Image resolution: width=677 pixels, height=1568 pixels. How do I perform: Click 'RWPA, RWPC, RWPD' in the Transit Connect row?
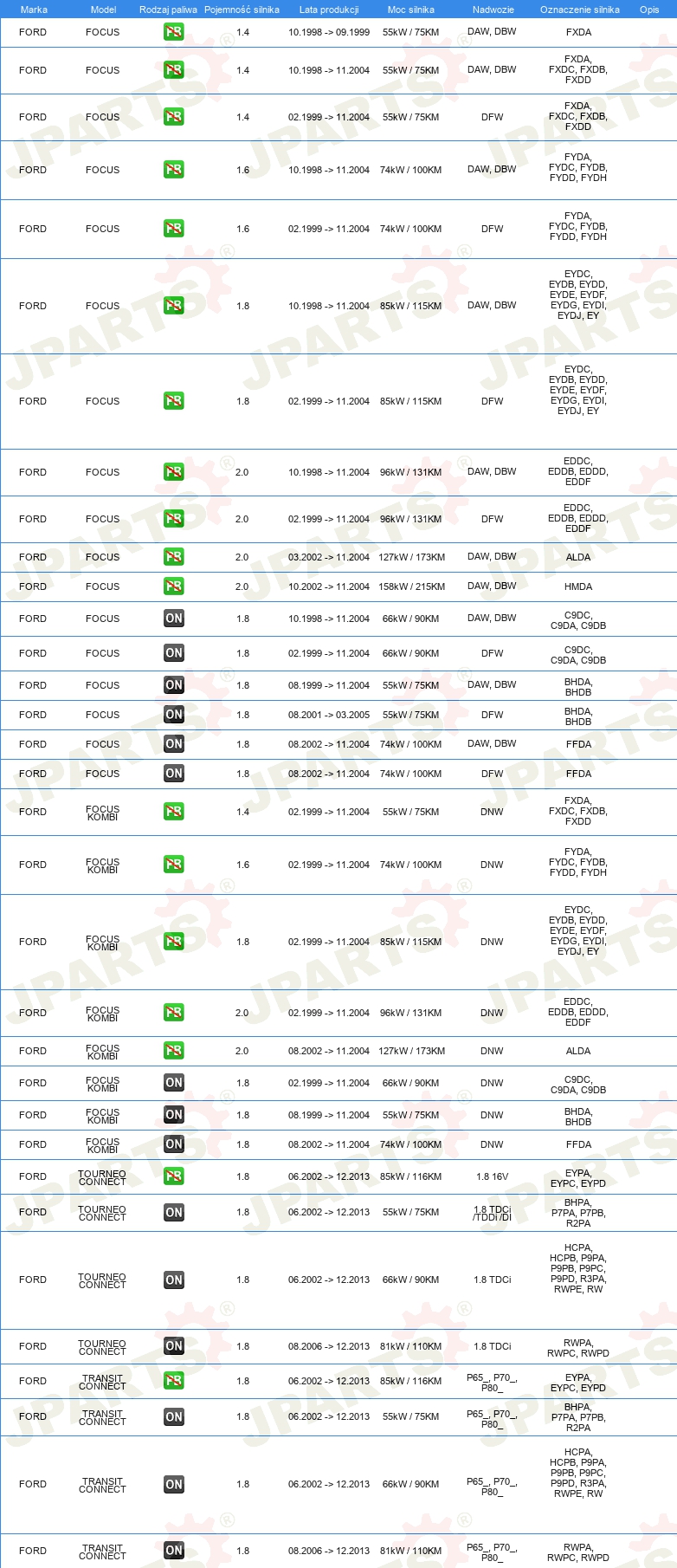[578, 1552]
